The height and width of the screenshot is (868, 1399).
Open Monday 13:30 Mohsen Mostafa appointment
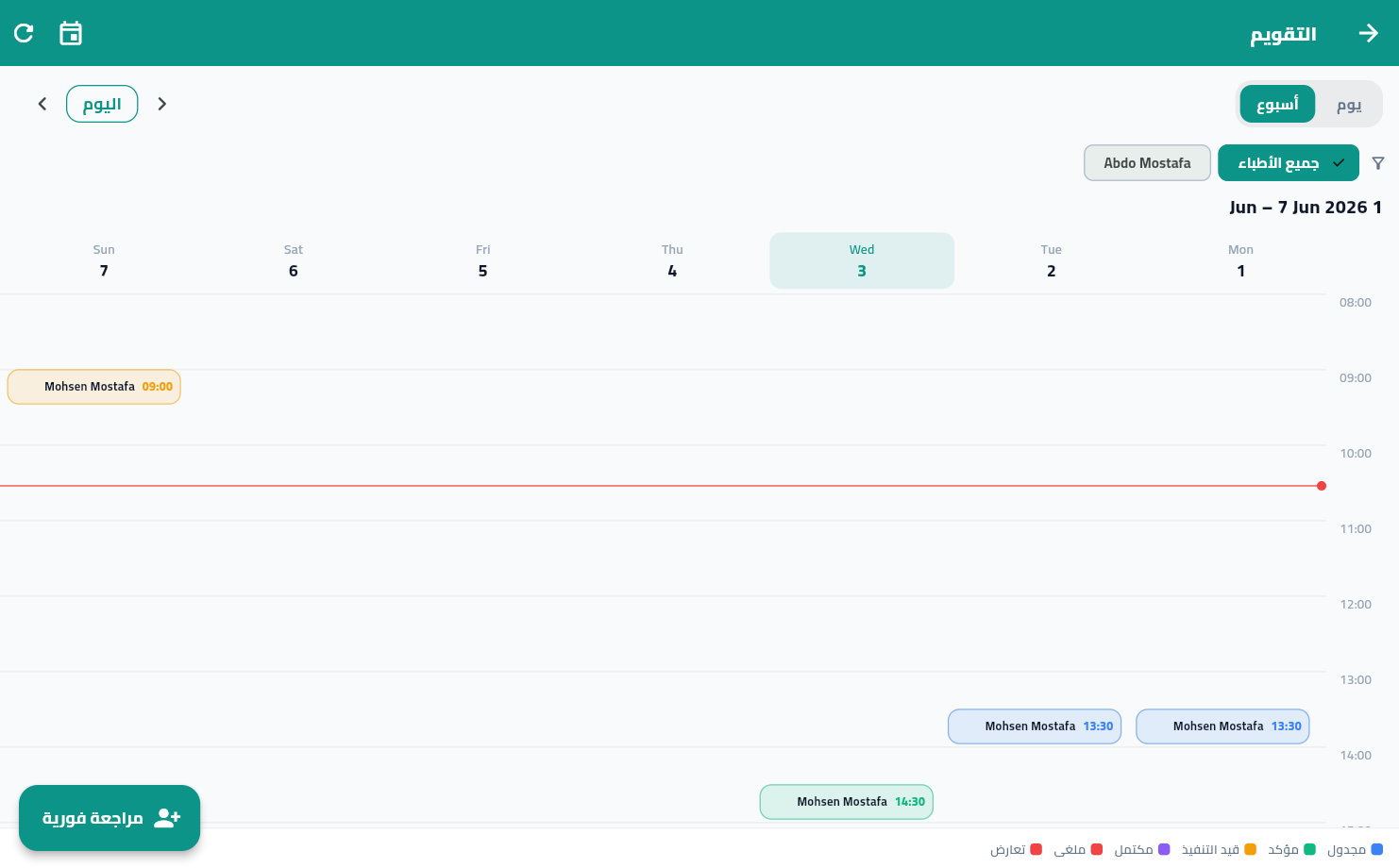pyautogui.click(x=1222, y=726)
